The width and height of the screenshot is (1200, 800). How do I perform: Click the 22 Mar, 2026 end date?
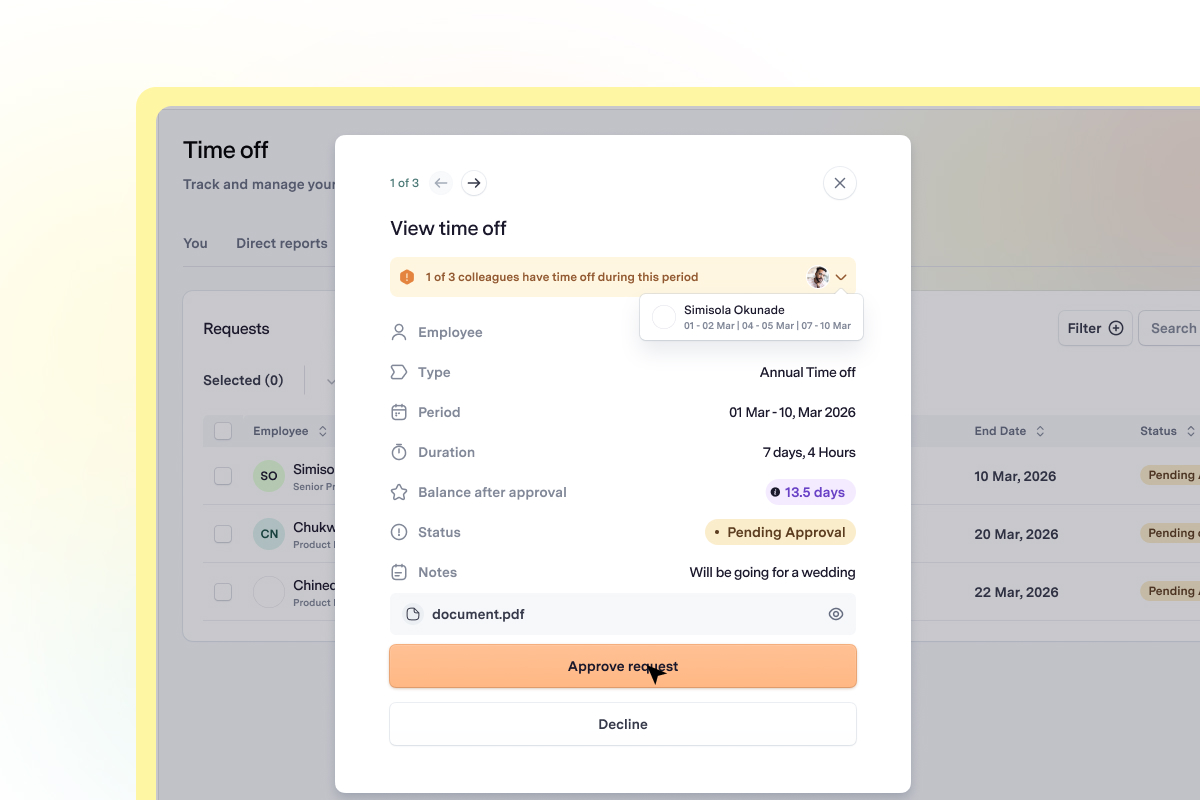point(1016,592)
